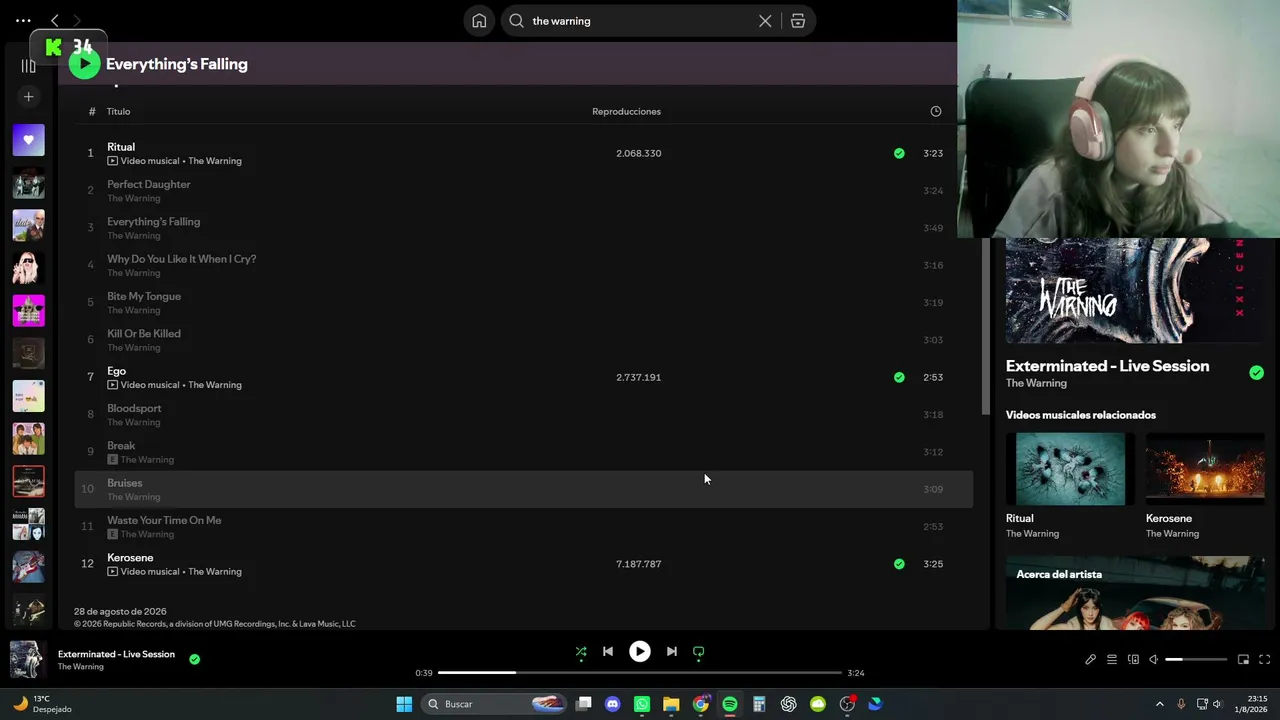Open the Windows Start menu
This screenshot has width=1280, height=720.
click(x=404, y=704)
